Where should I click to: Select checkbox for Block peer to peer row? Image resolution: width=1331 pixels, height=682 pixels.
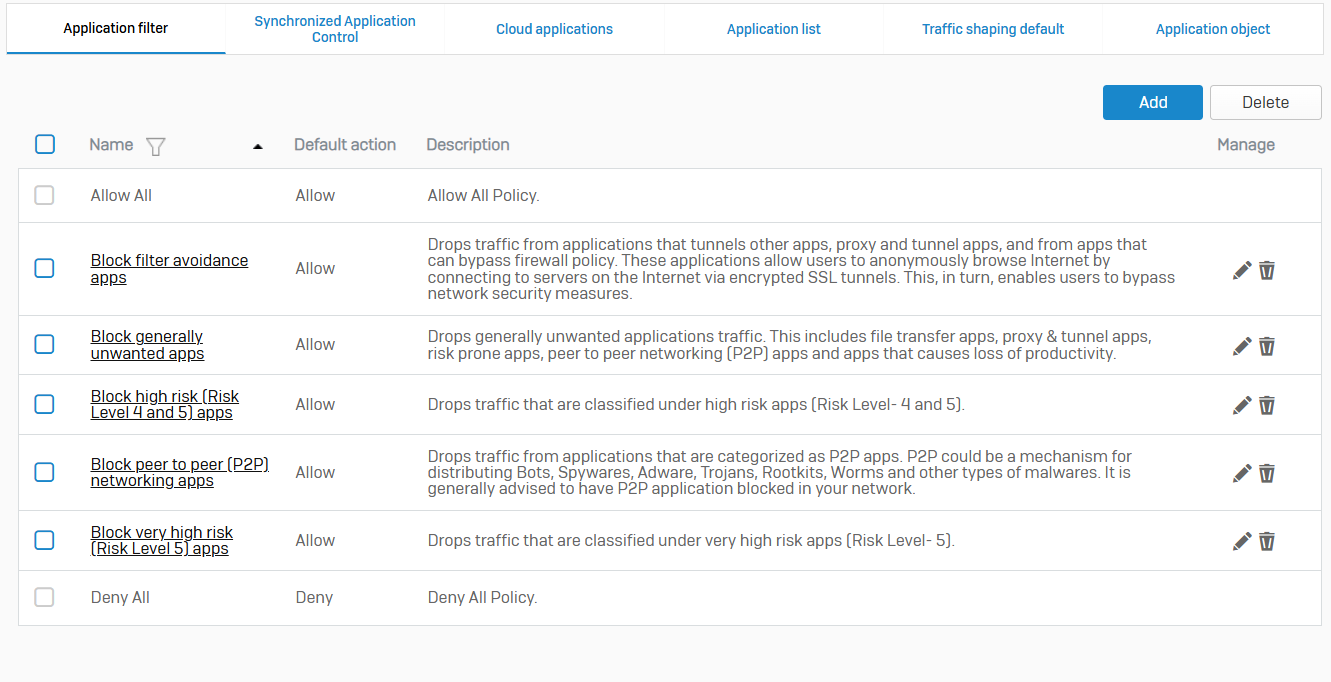click(45, 472)
